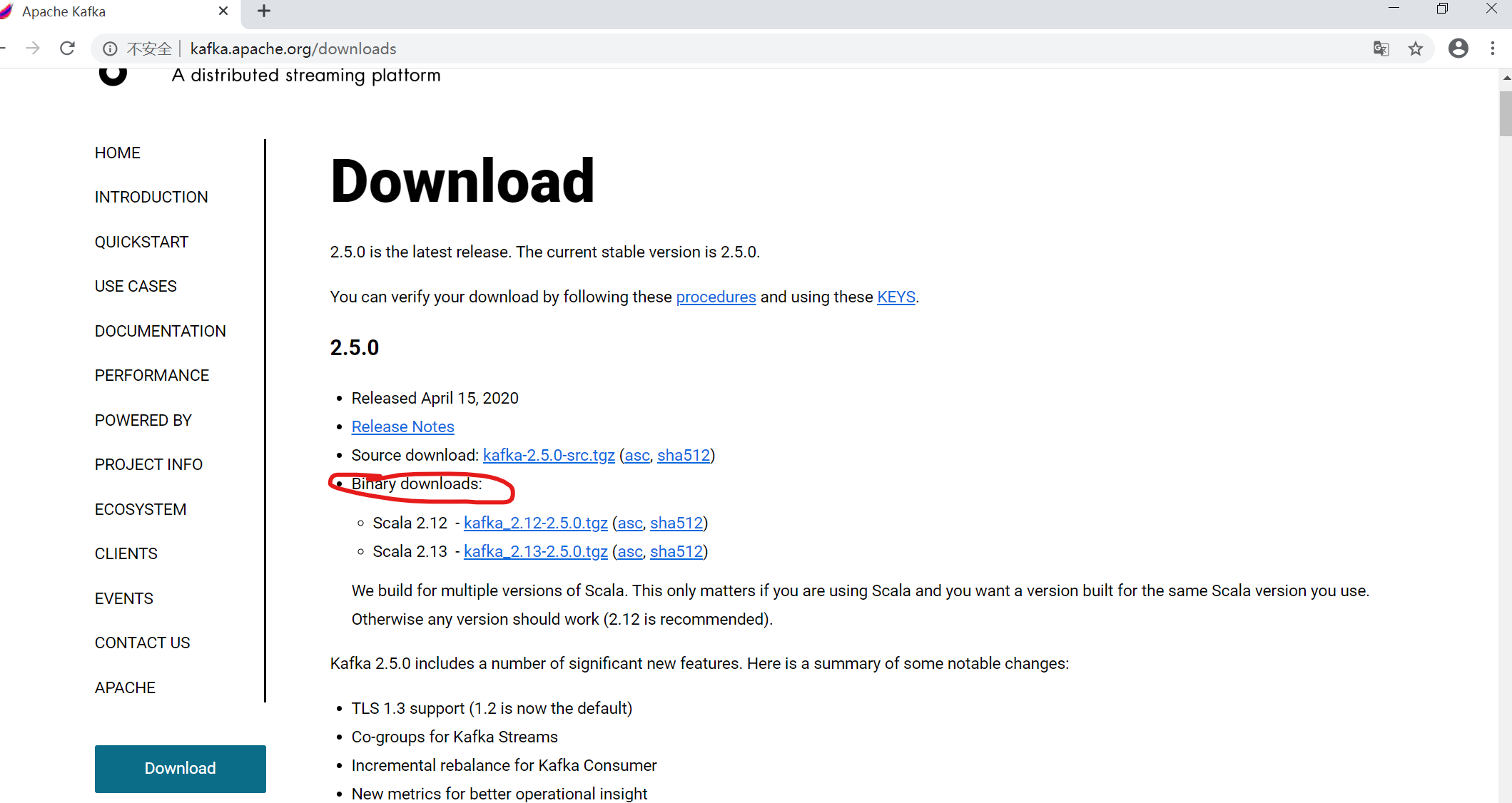Screen dimensions: 1512x803
Task: Open the user profile icon
Action: pyautogui.click(x=1458, y=48)
